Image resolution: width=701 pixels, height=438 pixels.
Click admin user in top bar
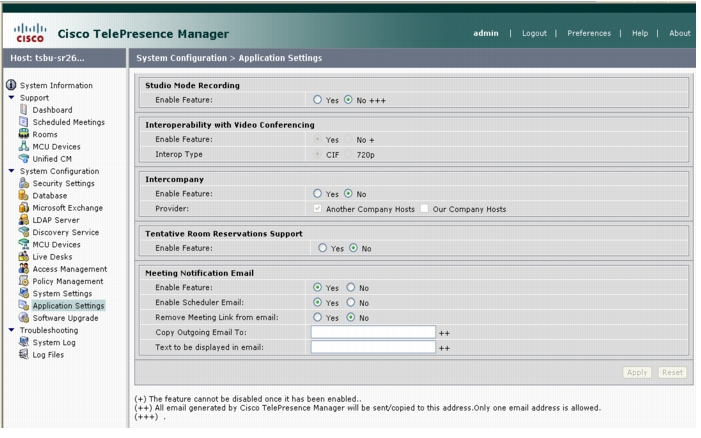tap(486, 33)
